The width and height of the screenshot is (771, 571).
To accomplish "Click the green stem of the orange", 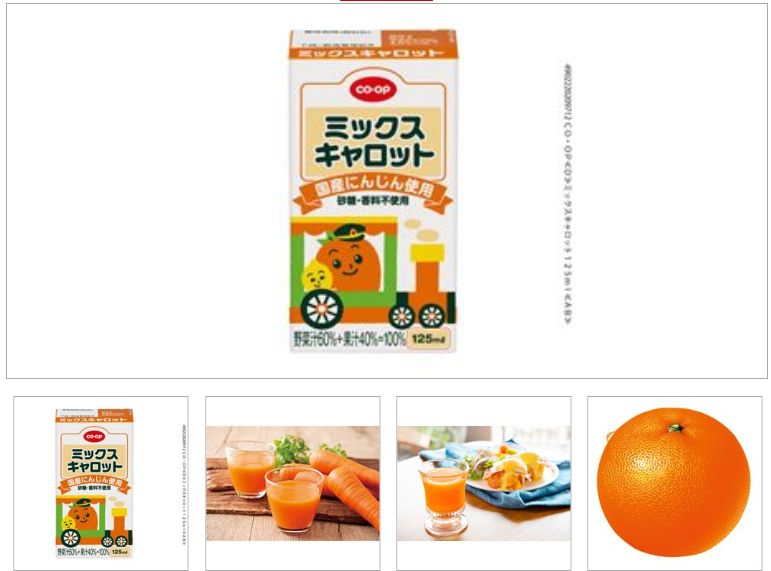I will tap(675, 427).
